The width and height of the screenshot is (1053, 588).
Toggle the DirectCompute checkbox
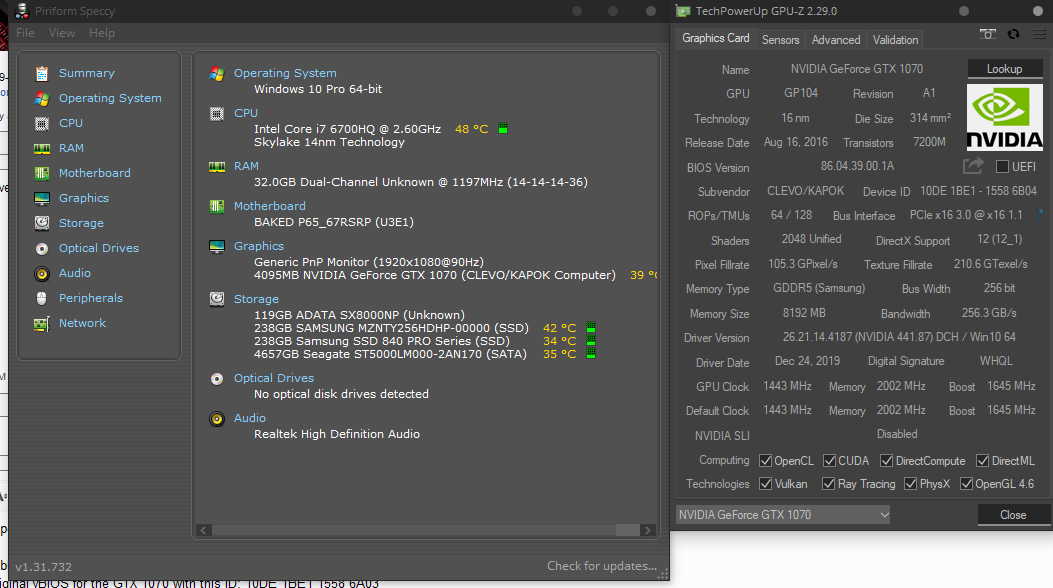coord(886,460)
